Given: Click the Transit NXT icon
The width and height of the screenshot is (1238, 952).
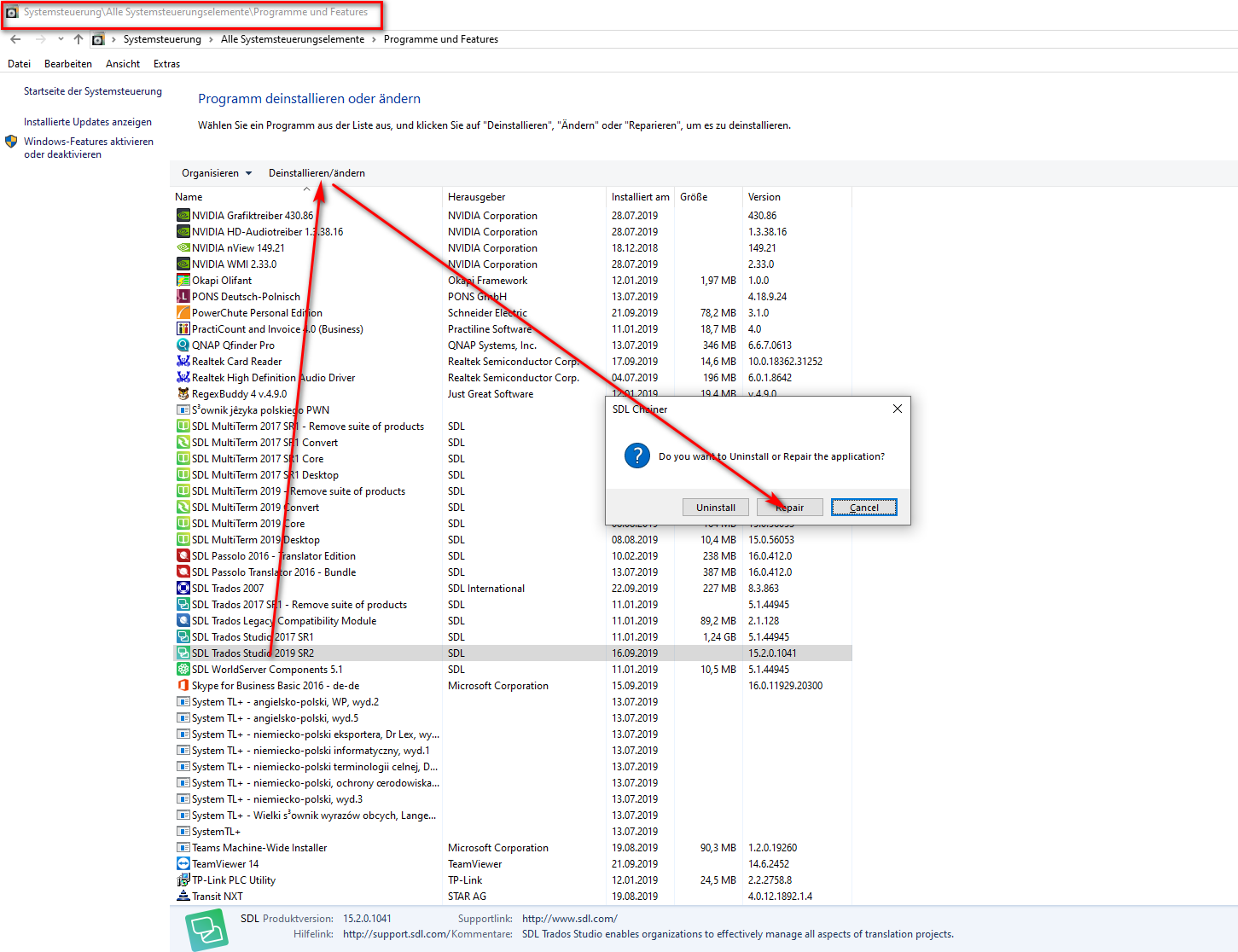Looking at the screenshot, I should [183, 897].
